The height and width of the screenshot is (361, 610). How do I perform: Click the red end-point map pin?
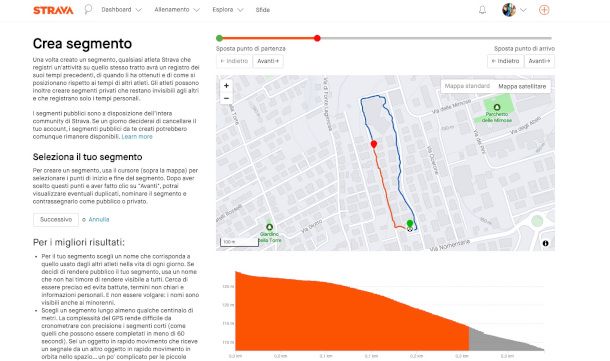374,144
